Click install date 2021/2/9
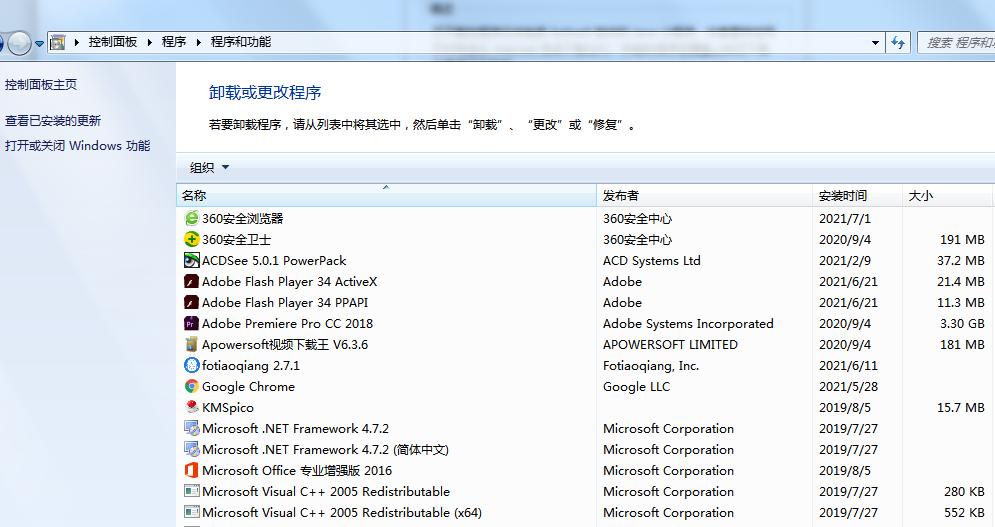The image size is (995, 527). [845, 260]
